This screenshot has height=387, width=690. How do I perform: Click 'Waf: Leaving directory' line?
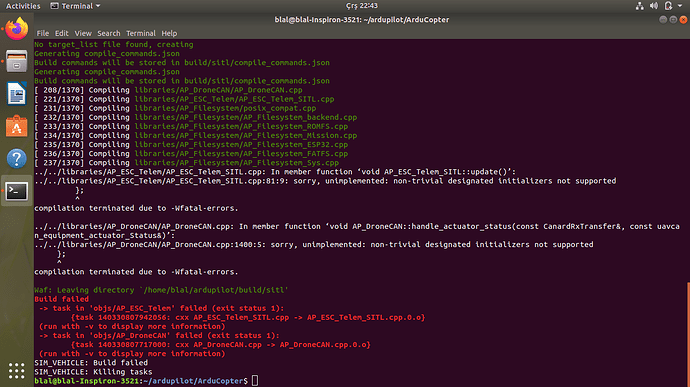[161, 290]
